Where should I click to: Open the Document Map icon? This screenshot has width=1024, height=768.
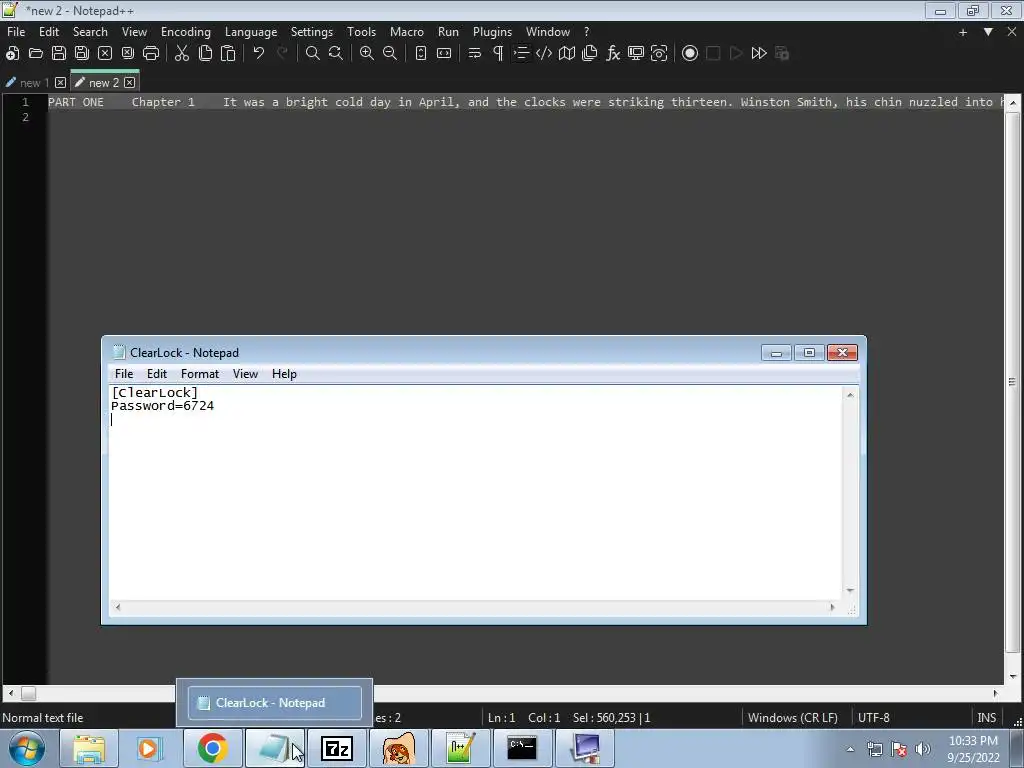[567, 54]
